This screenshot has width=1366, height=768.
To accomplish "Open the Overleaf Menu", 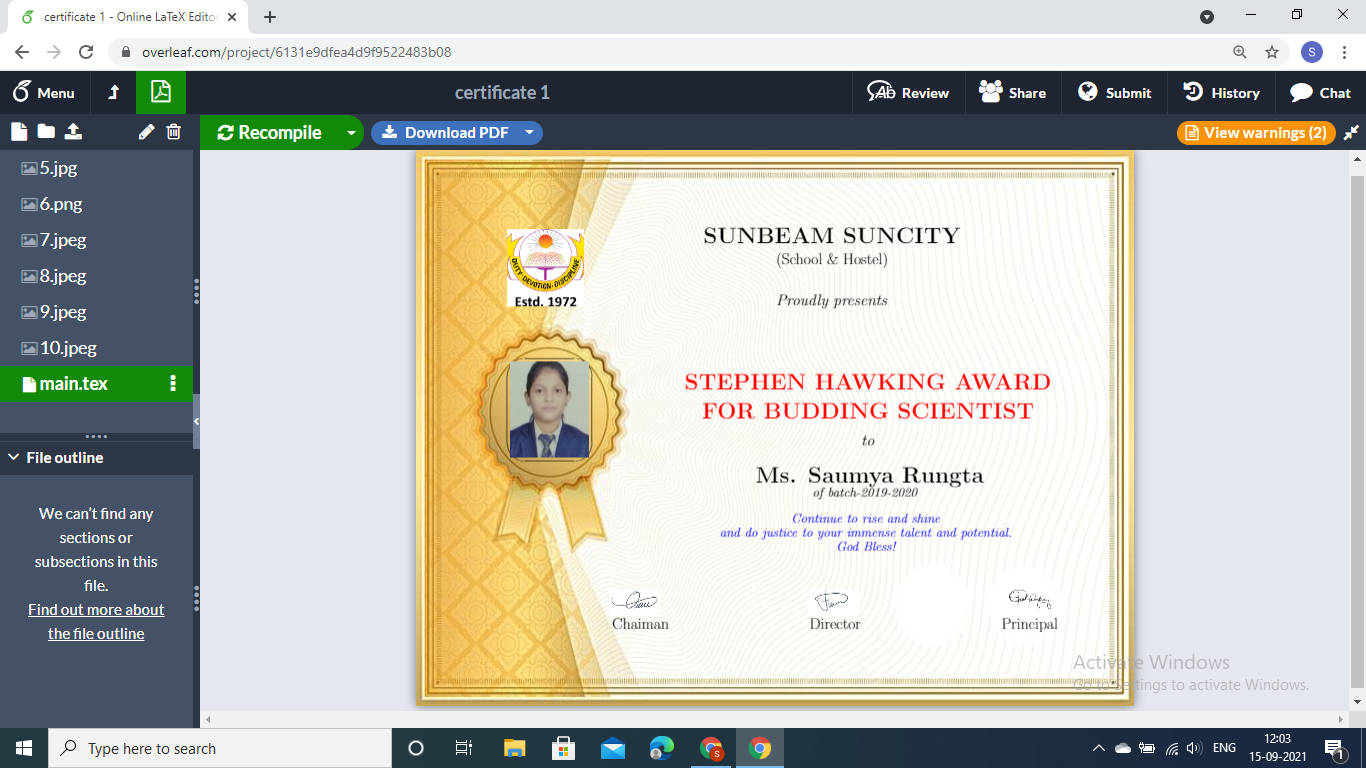I will 43,92.
